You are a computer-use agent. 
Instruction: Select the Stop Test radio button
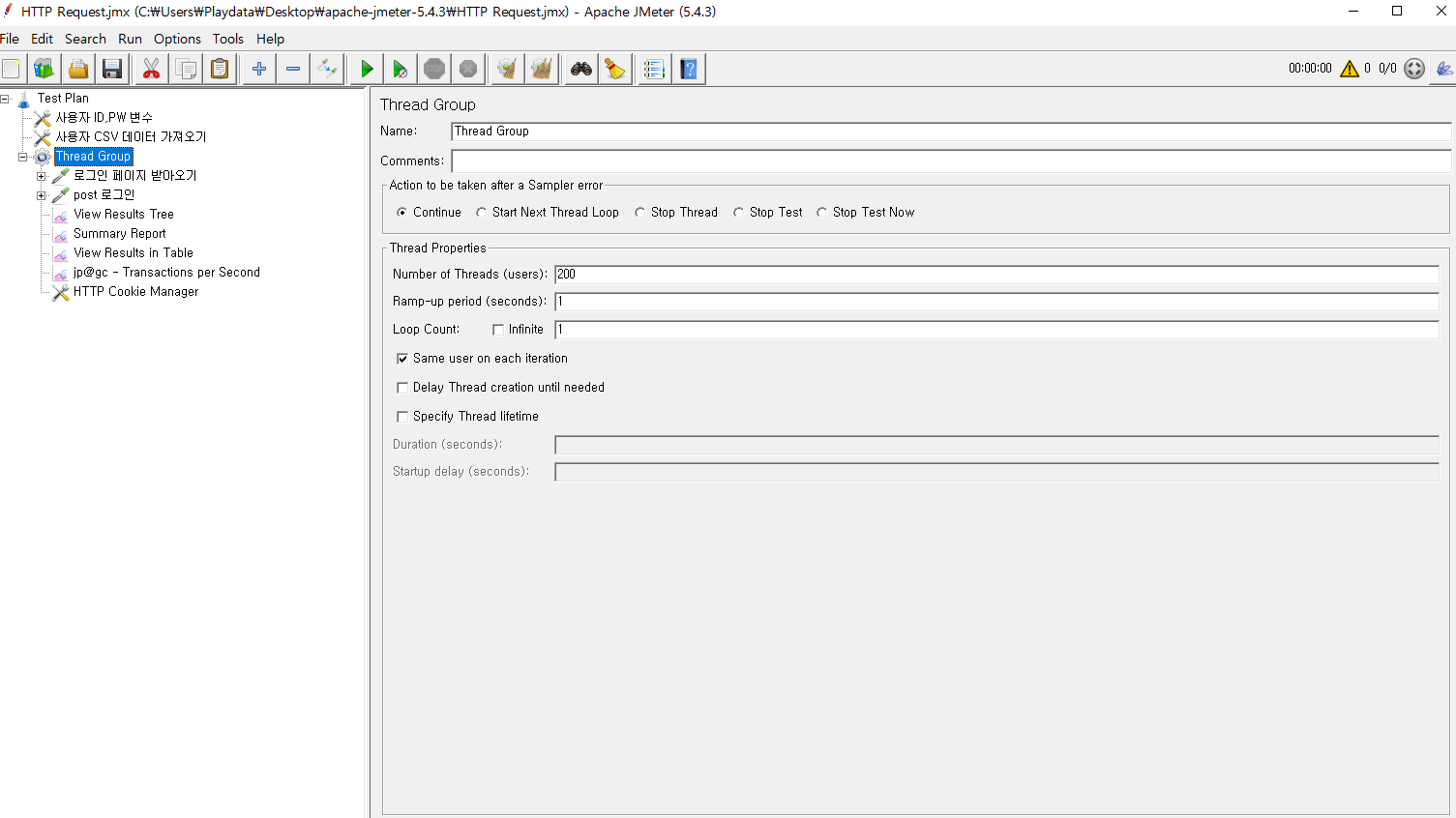(x=738, y=213)
